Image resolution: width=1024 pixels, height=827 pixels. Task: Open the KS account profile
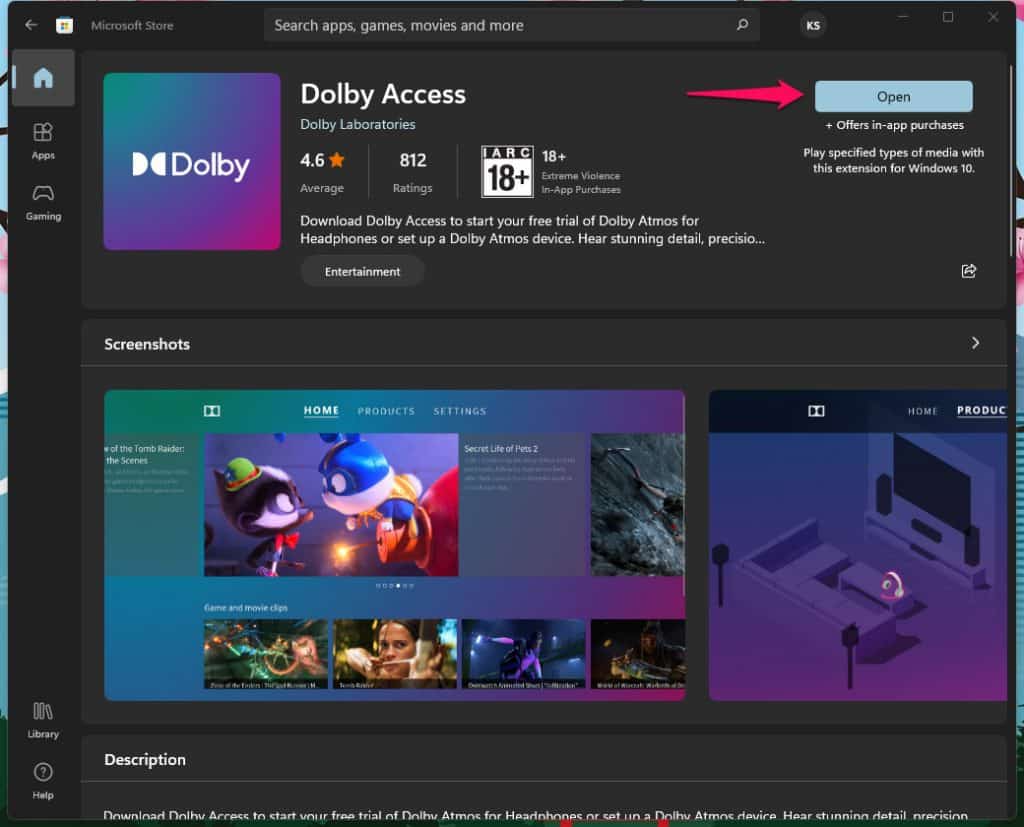coord(813,25)
